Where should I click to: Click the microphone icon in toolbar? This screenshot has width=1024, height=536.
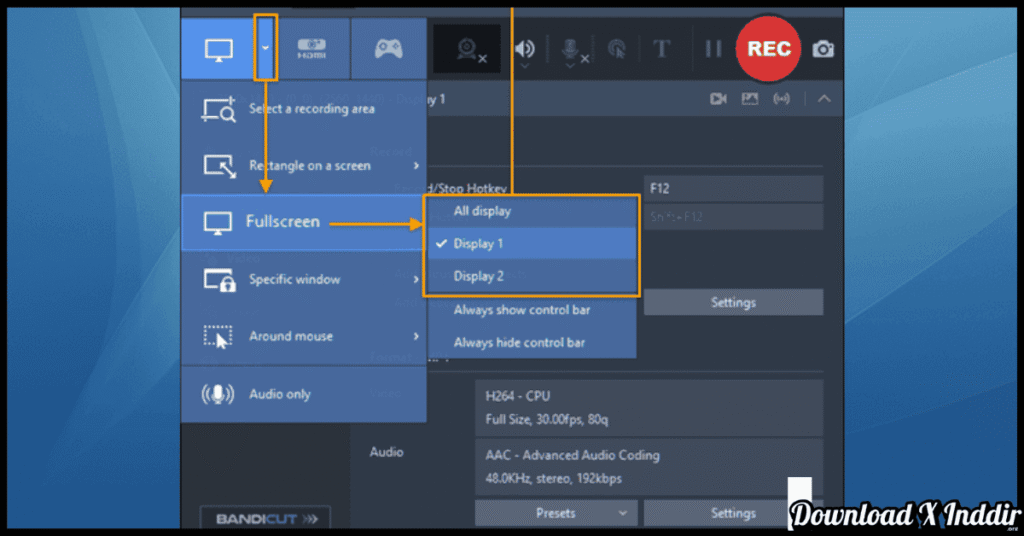[571, 50]
